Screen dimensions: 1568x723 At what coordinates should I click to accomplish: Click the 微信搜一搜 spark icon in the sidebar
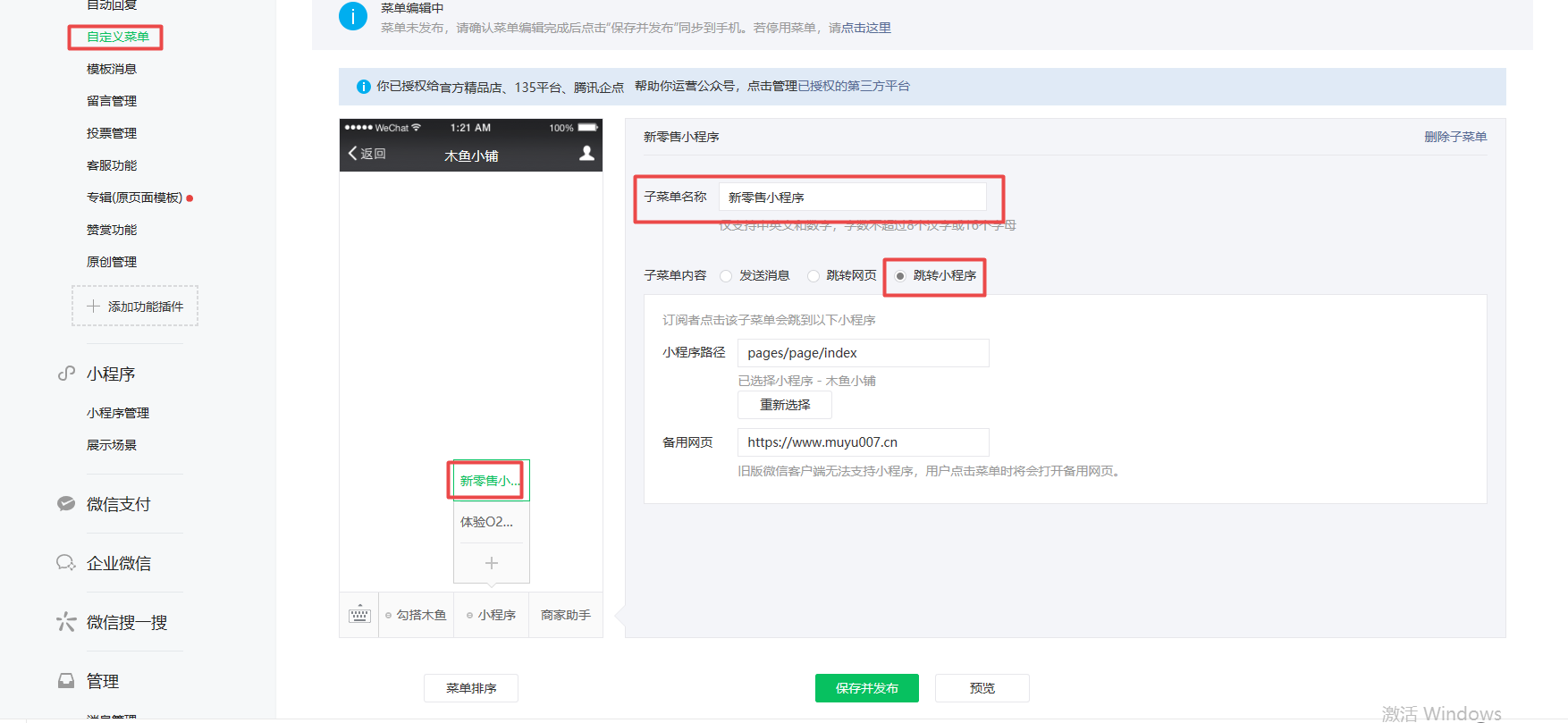tap(66, 622)
